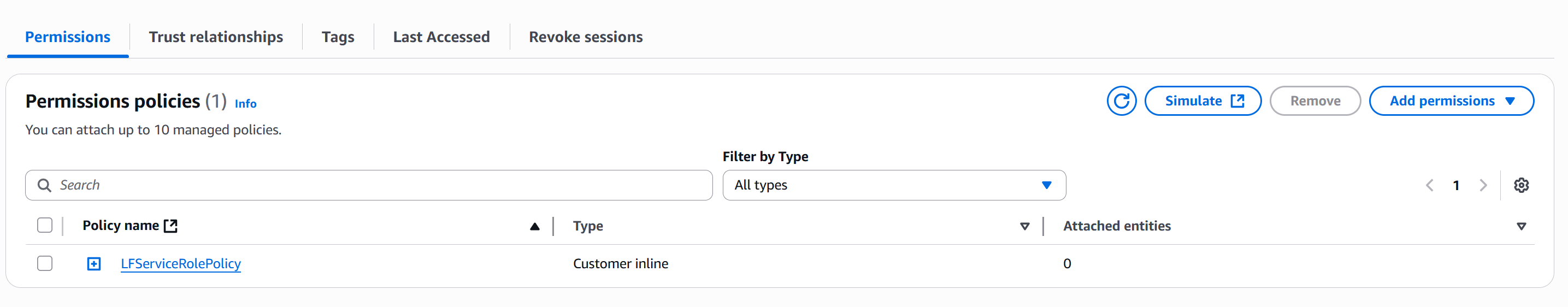This screenshot has height=307, width=1568.
Task: Check the LFServiceRolePolicy row checkbox
Action: [x=44, y=263]
